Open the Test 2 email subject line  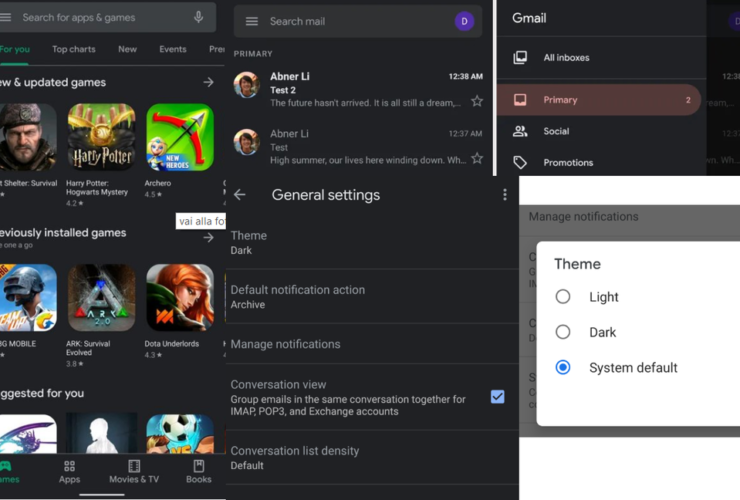coord(283,90)
